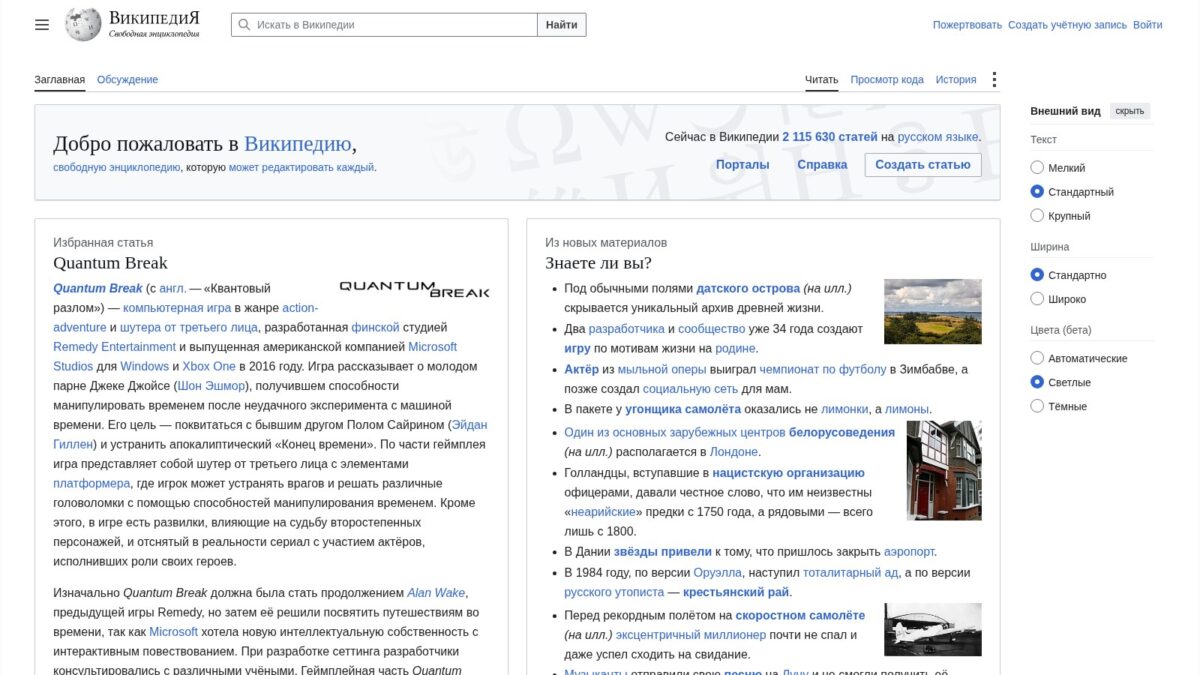Click the Шон Эшмор link

(x=211, y=386)
